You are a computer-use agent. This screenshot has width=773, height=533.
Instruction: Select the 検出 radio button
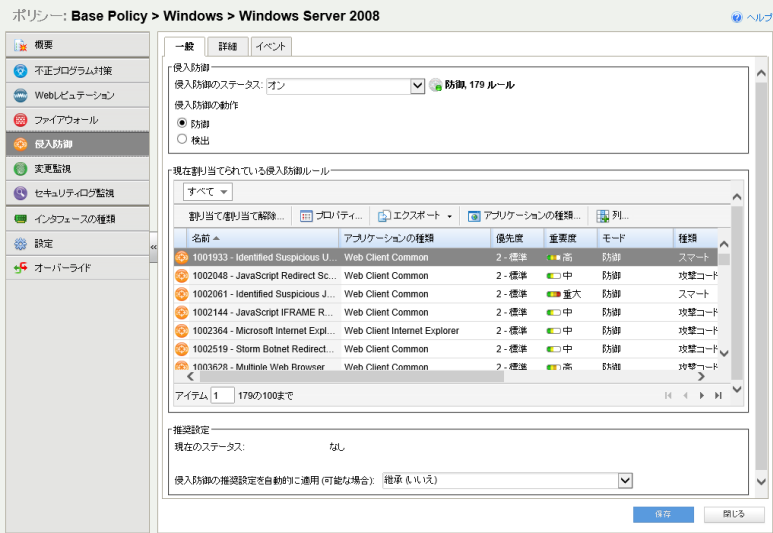tap(182, 140)
